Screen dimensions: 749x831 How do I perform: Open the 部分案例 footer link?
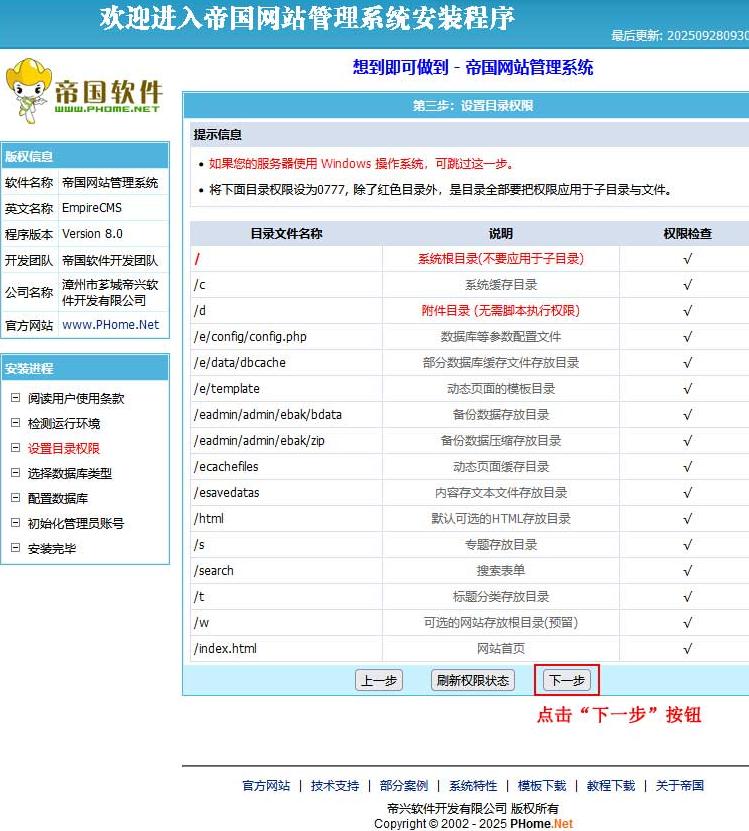click(x=404, y=786)
